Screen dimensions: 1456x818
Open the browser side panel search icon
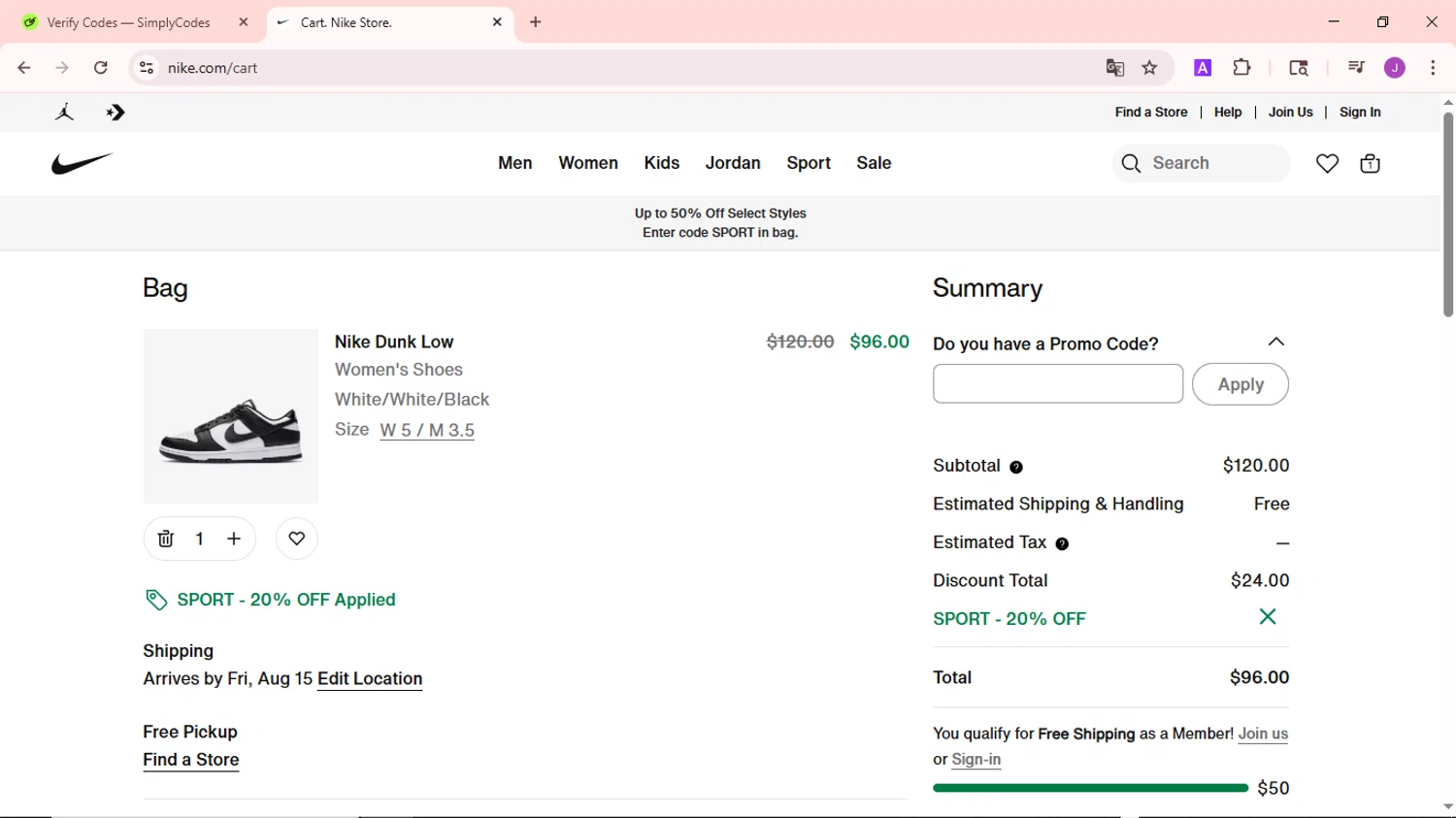point(1299,68)
